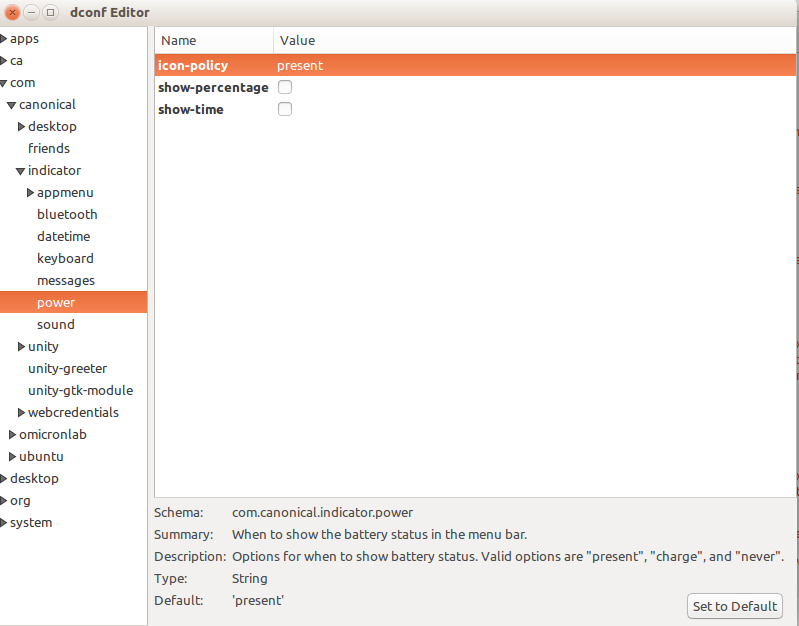
Task: Enable the show-percentage checkbox
Action: pyautogui.click(x=285, y=88)
